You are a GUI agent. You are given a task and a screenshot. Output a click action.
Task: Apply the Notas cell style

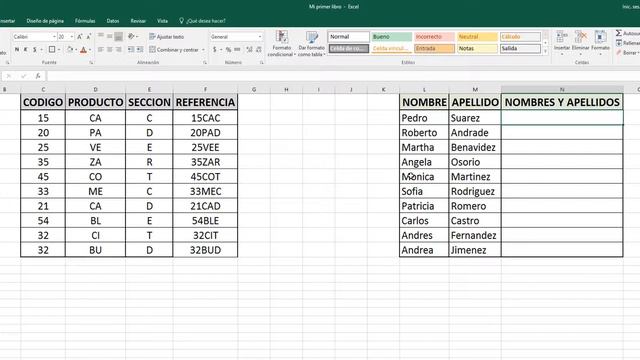(477, 49)
